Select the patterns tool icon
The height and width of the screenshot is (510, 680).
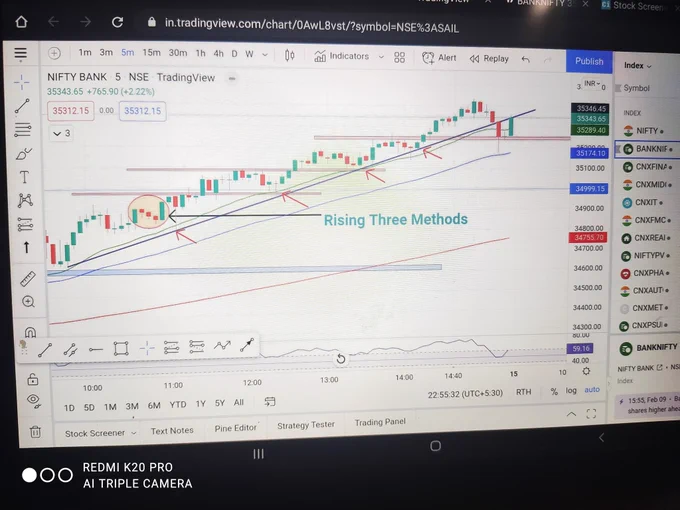tap(25, 200)
